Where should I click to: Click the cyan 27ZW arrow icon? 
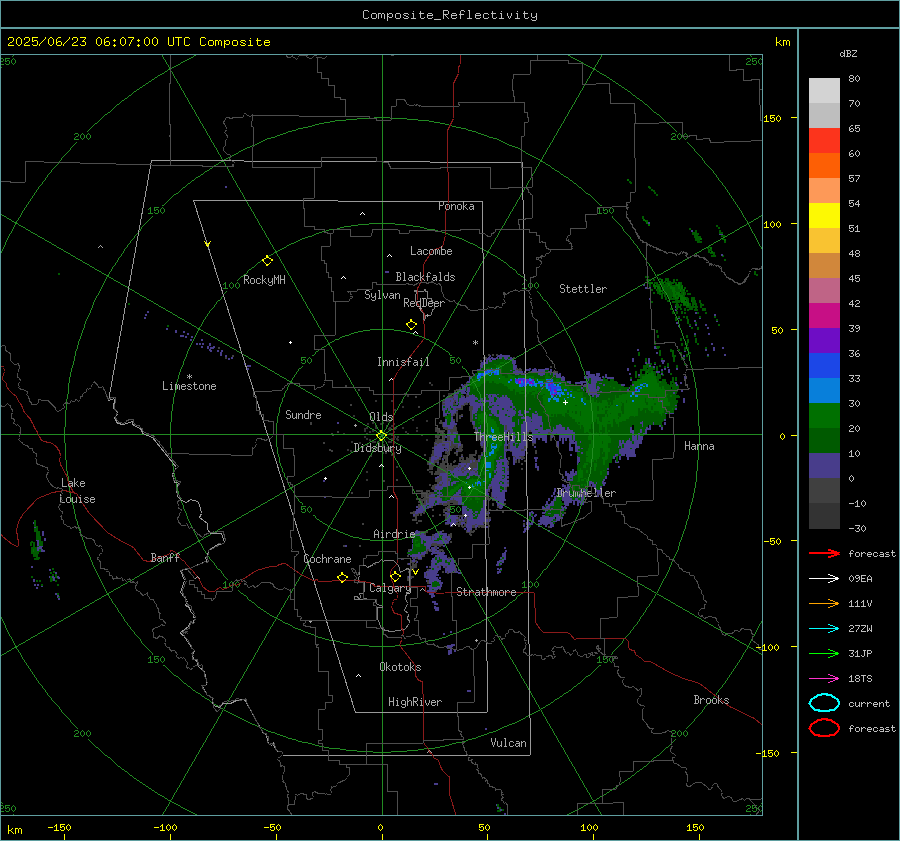click(x=824, y=629)
